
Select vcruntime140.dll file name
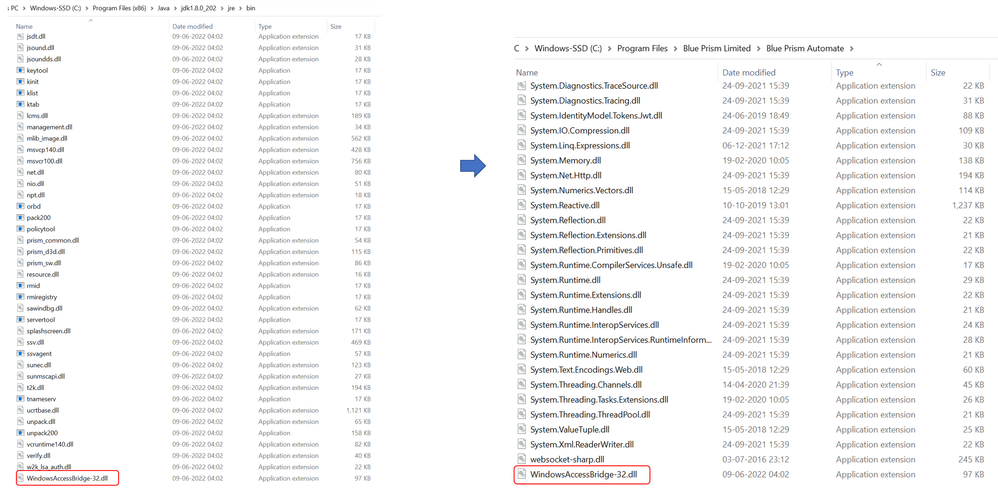[x=50, y=444]
